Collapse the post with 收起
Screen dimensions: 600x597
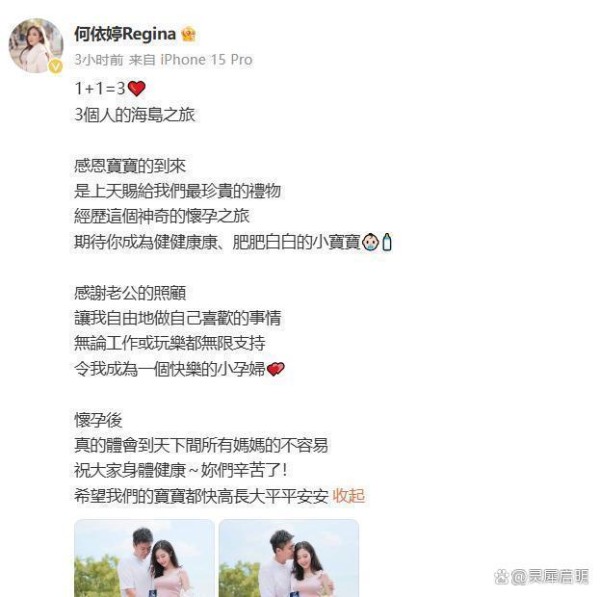[x=349, y=496]
